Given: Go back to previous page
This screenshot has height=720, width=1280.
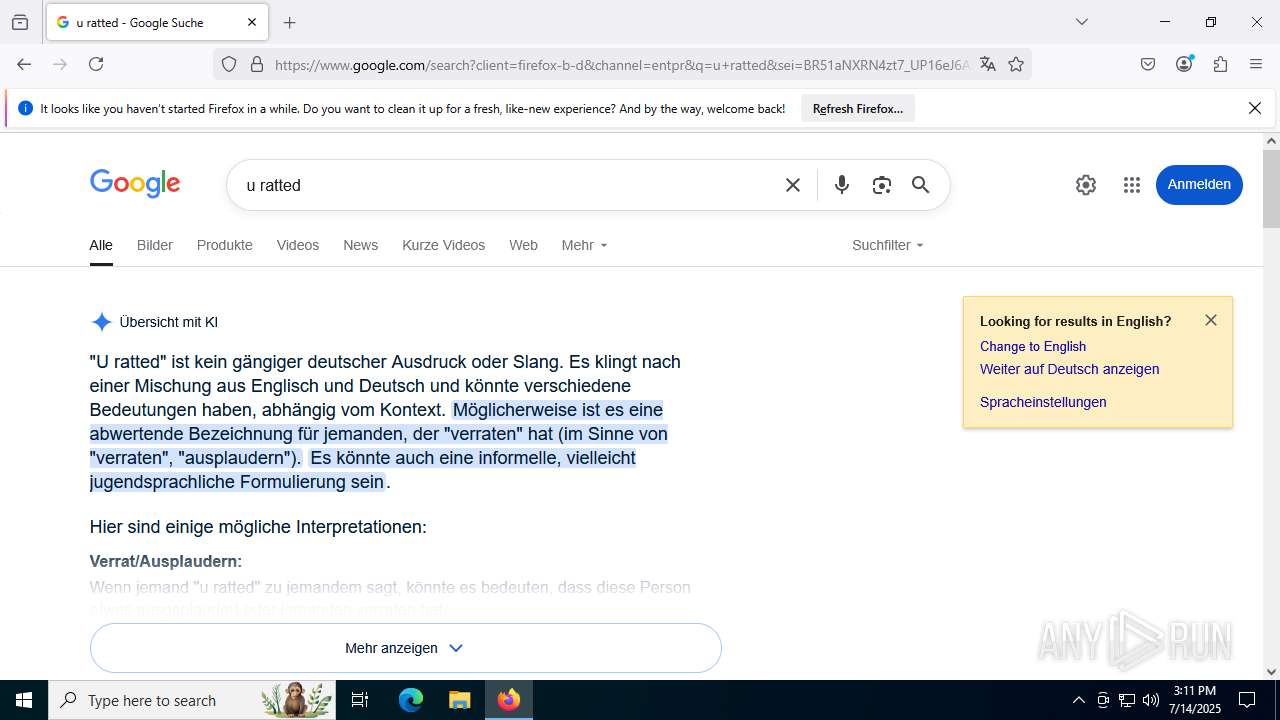Looking at the screenshot, I should pos(24,64).
